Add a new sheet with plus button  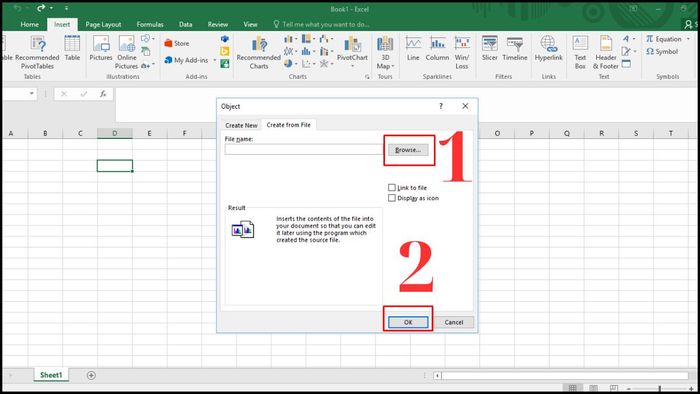pyautogui.click(x=91, y=376)
